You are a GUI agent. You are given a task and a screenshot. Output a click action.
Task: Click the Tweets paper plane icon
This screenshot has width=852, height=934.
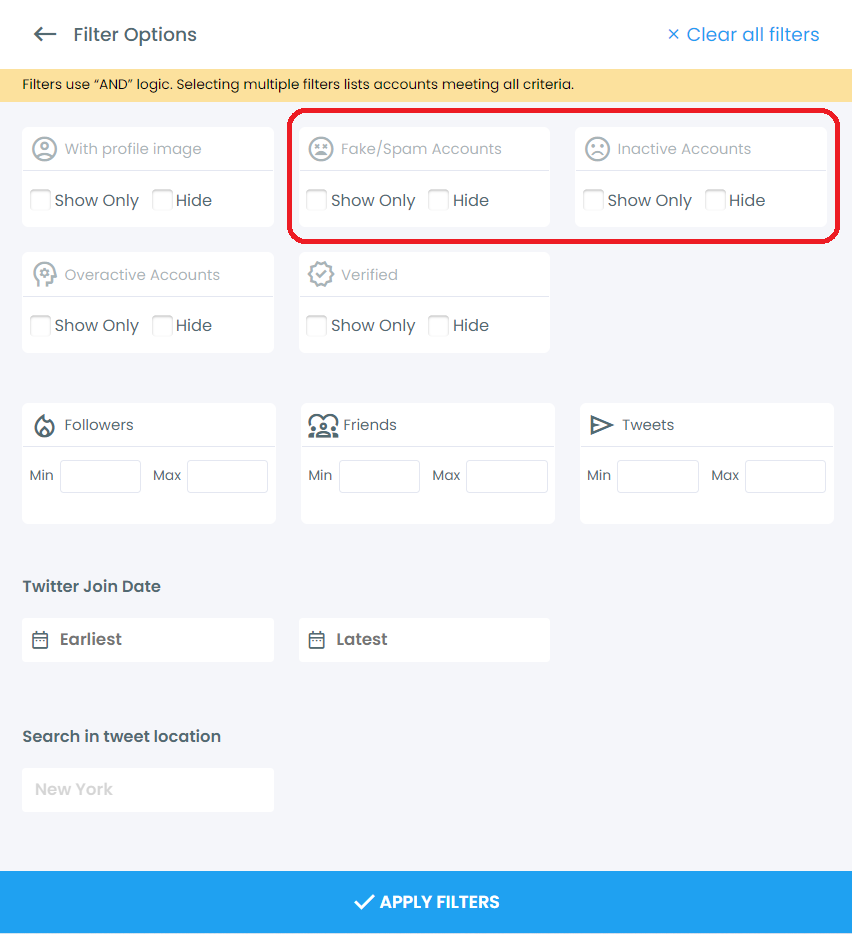(601, 424)
